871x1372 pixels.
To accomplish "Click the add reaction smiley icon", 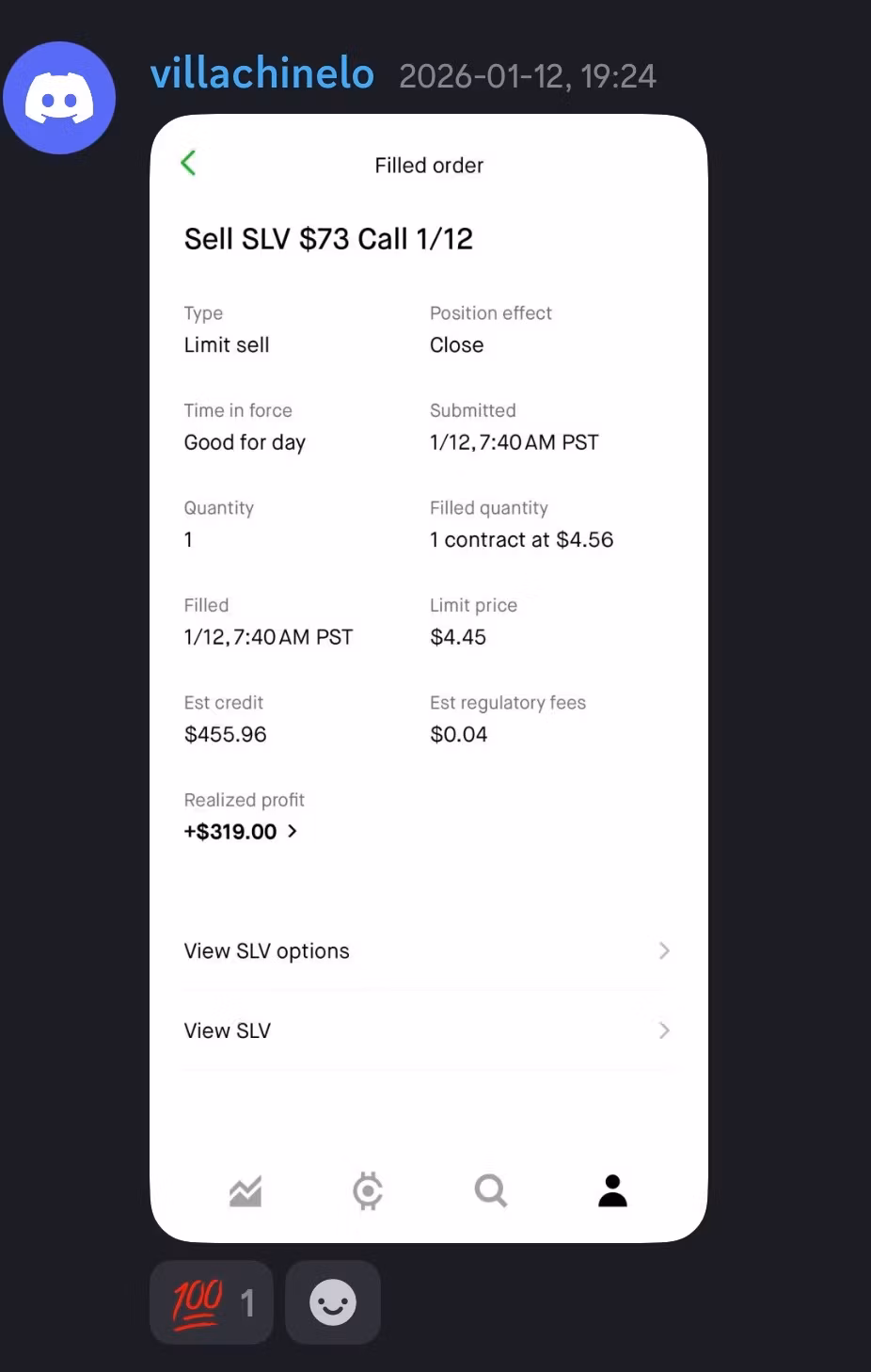I will pos(333,1302).
